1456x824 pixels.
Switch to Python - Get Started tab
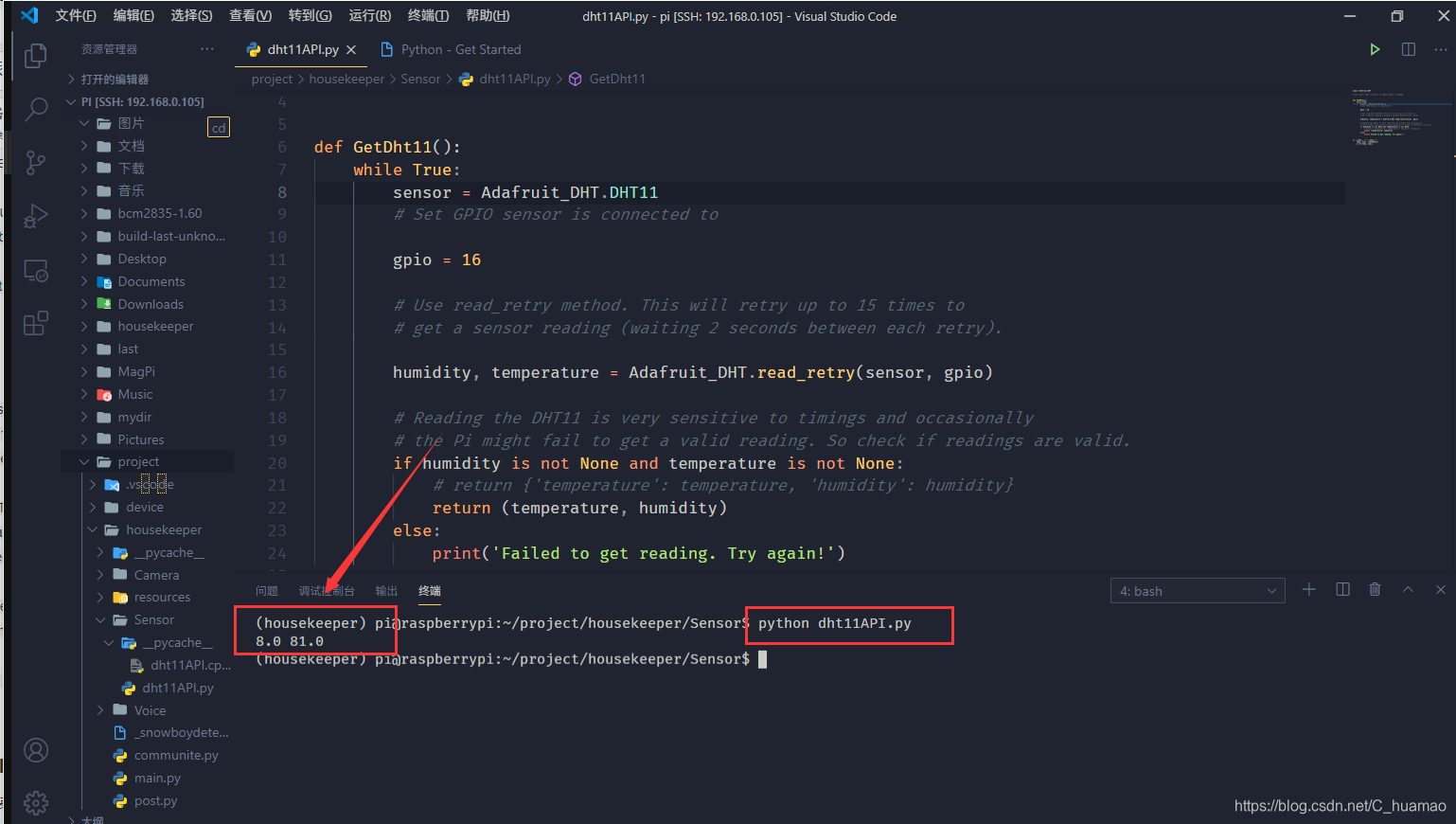[460, 49]
